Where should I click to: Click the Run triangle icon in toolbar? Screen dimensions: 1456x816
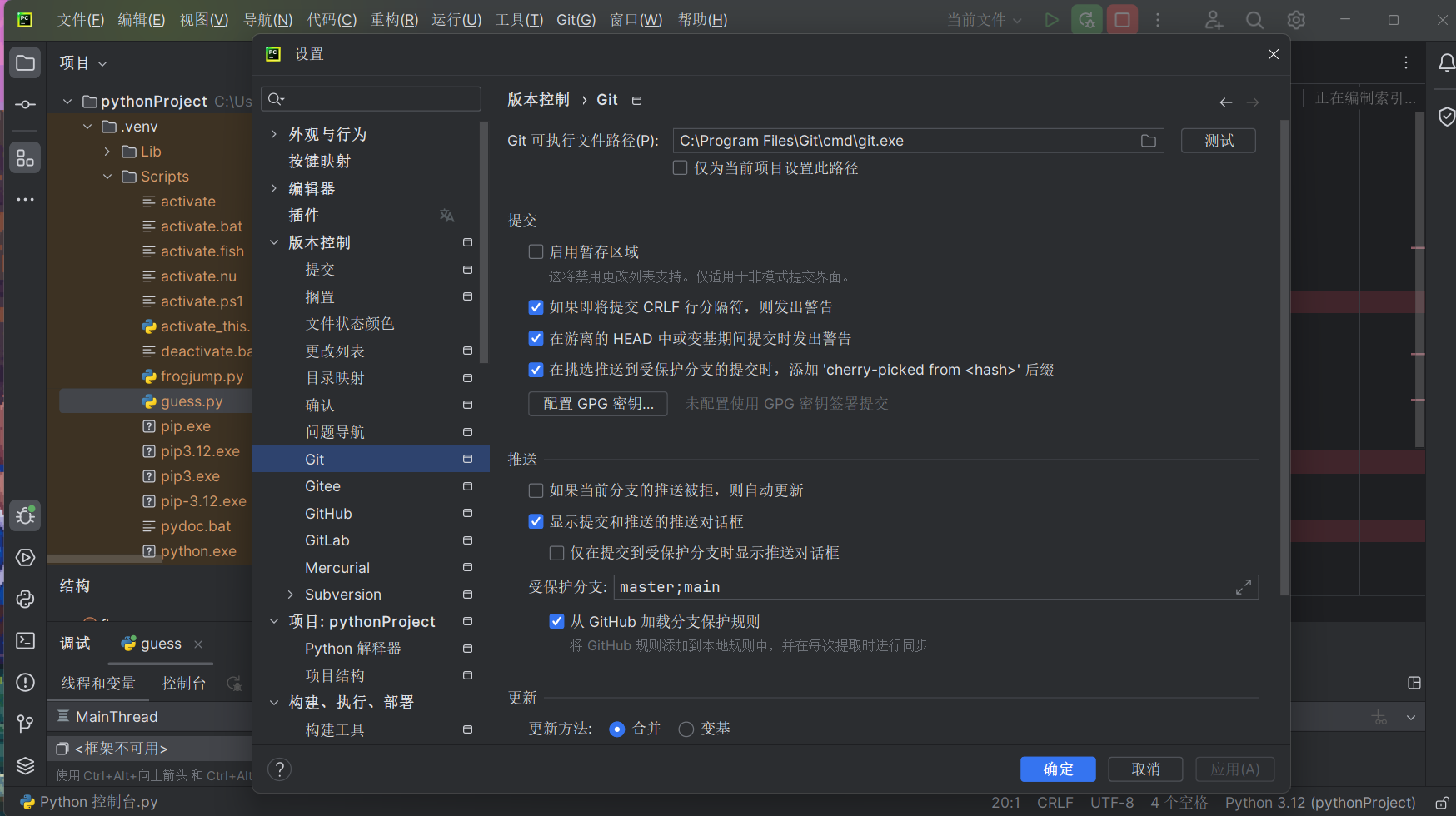click(x=1052, y=20)
